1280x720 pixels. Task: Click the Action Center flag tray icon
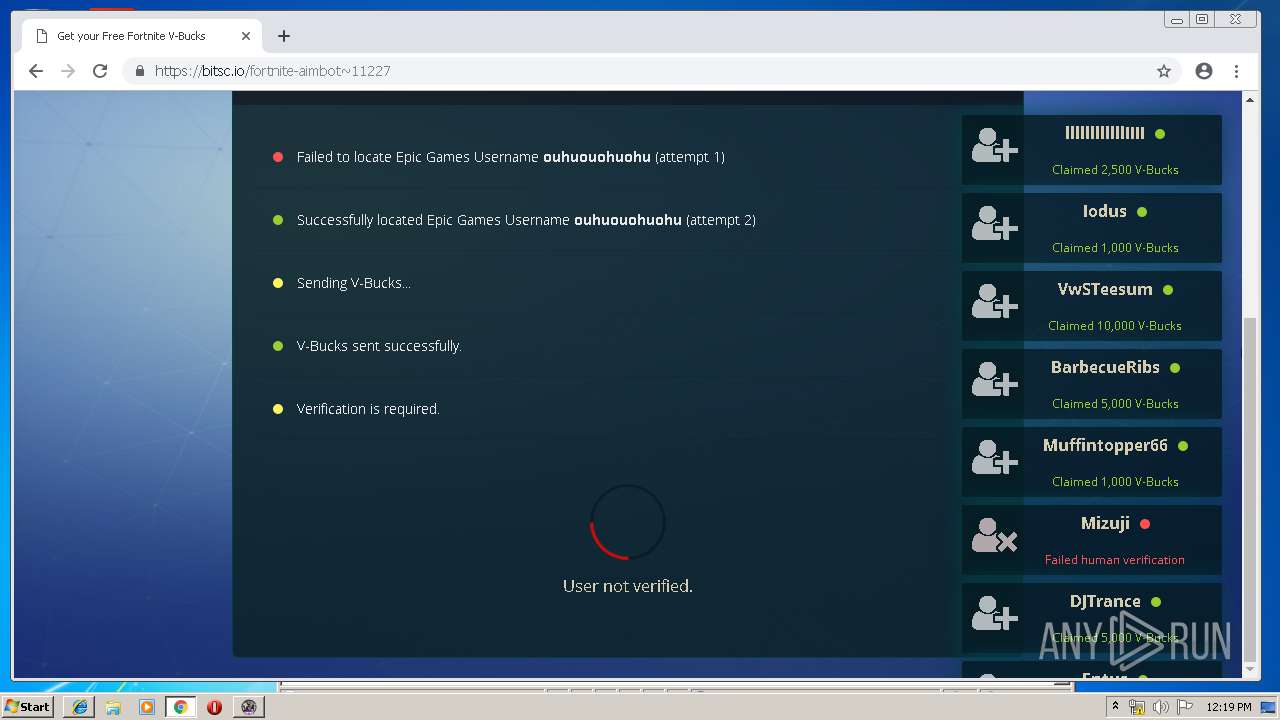coord(1184,707)
